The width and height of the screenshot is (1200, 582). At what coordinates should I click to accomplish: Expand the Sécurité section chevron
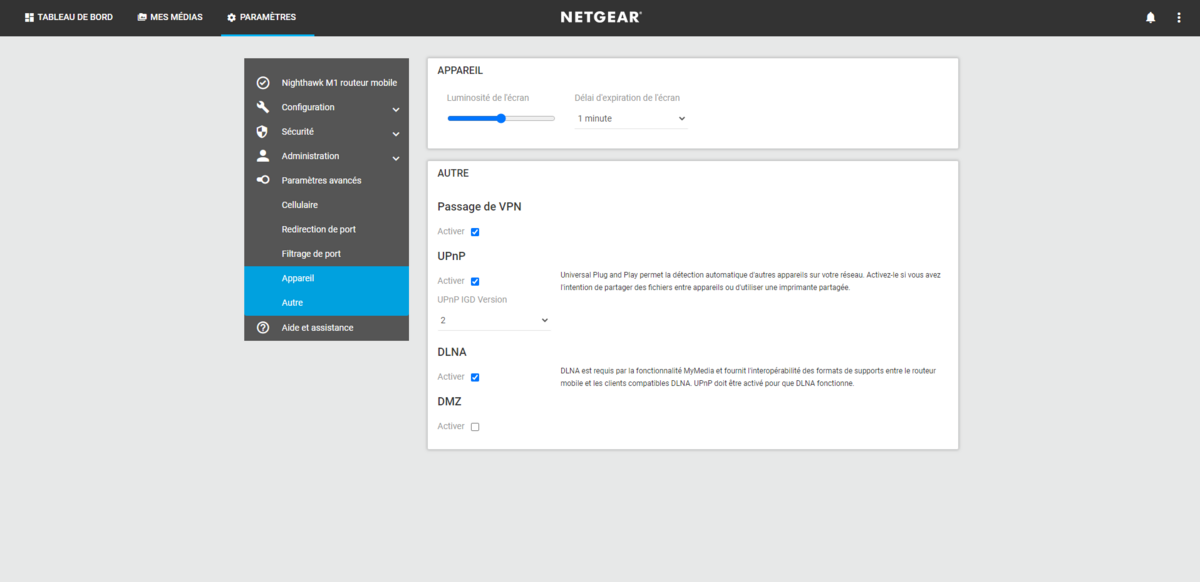[x=396, y=133]
